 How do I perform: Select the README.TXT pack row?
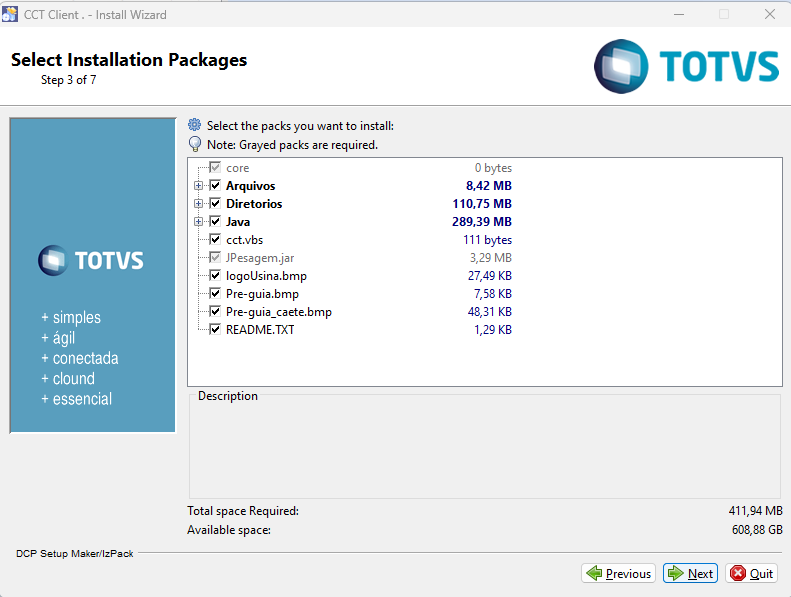pos(361,330)
